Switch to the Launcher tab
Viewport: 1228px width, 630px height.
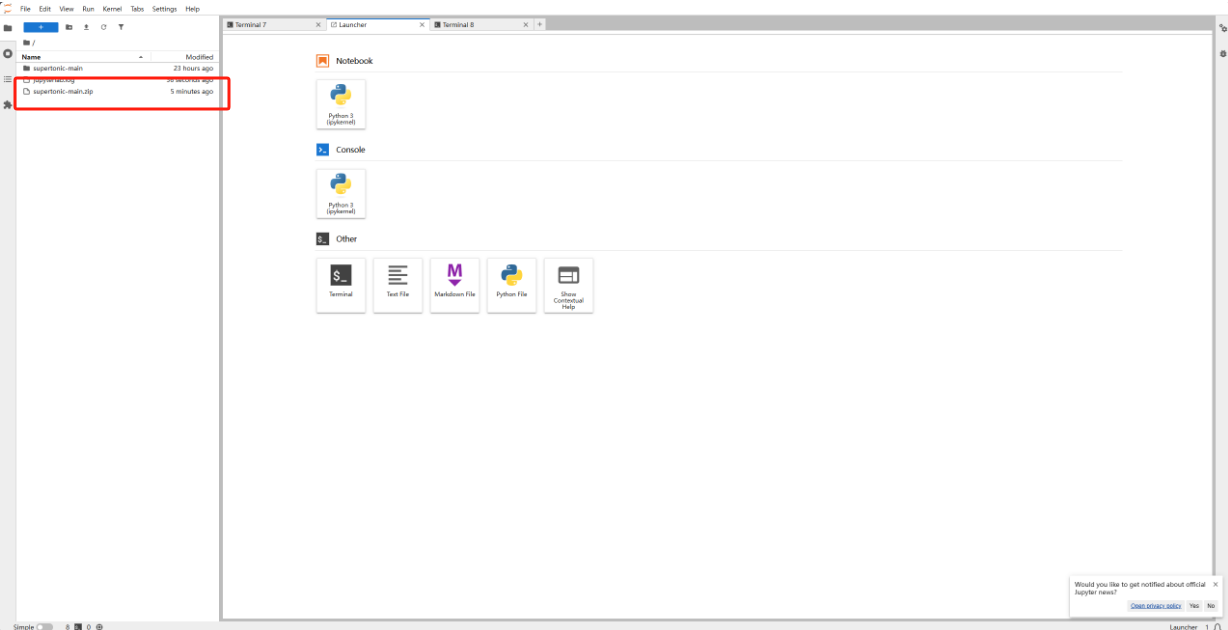click(377, 24)
